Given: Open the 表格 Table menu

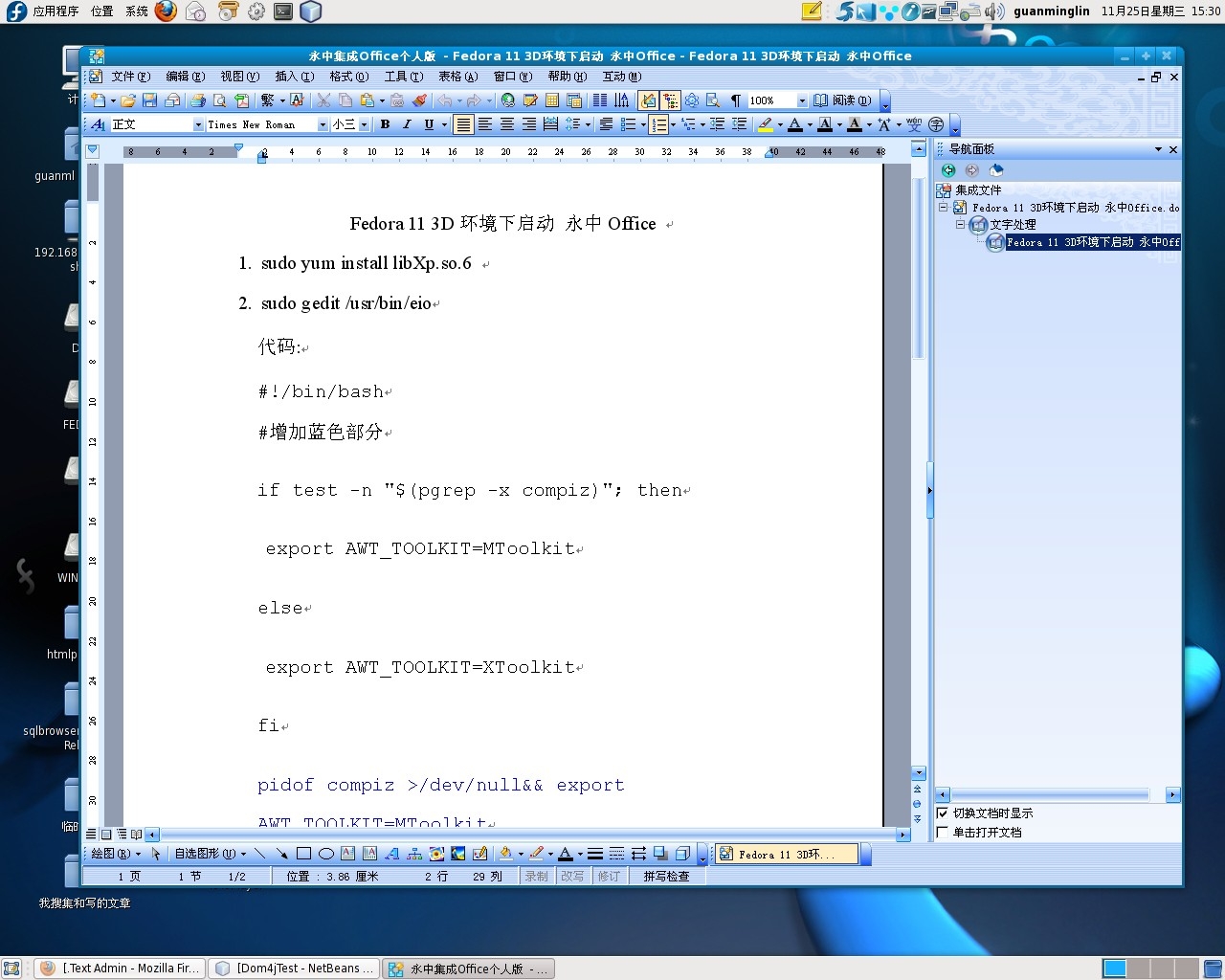Looking at the screenshot, I should pyautogui.click(x=457, y=77).
